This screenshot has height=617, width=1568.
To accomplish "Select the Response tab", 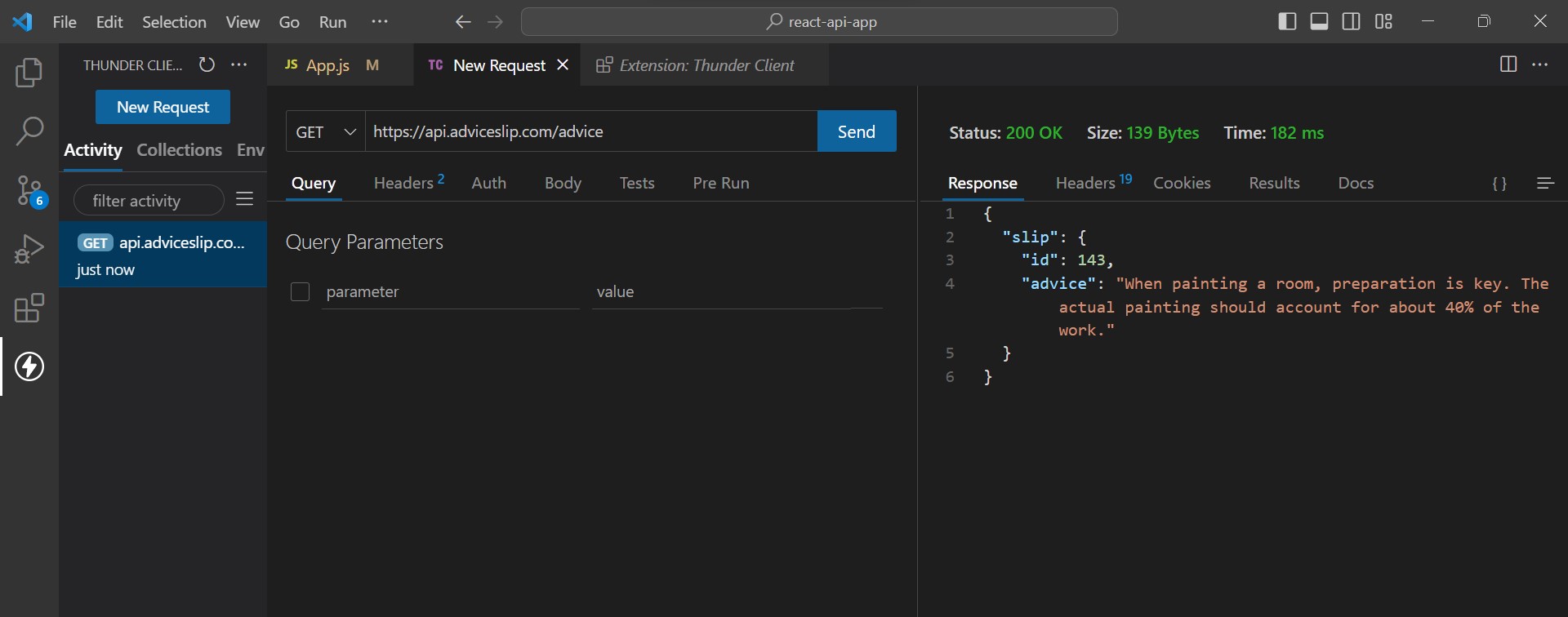I will click(x=982, y=184).
